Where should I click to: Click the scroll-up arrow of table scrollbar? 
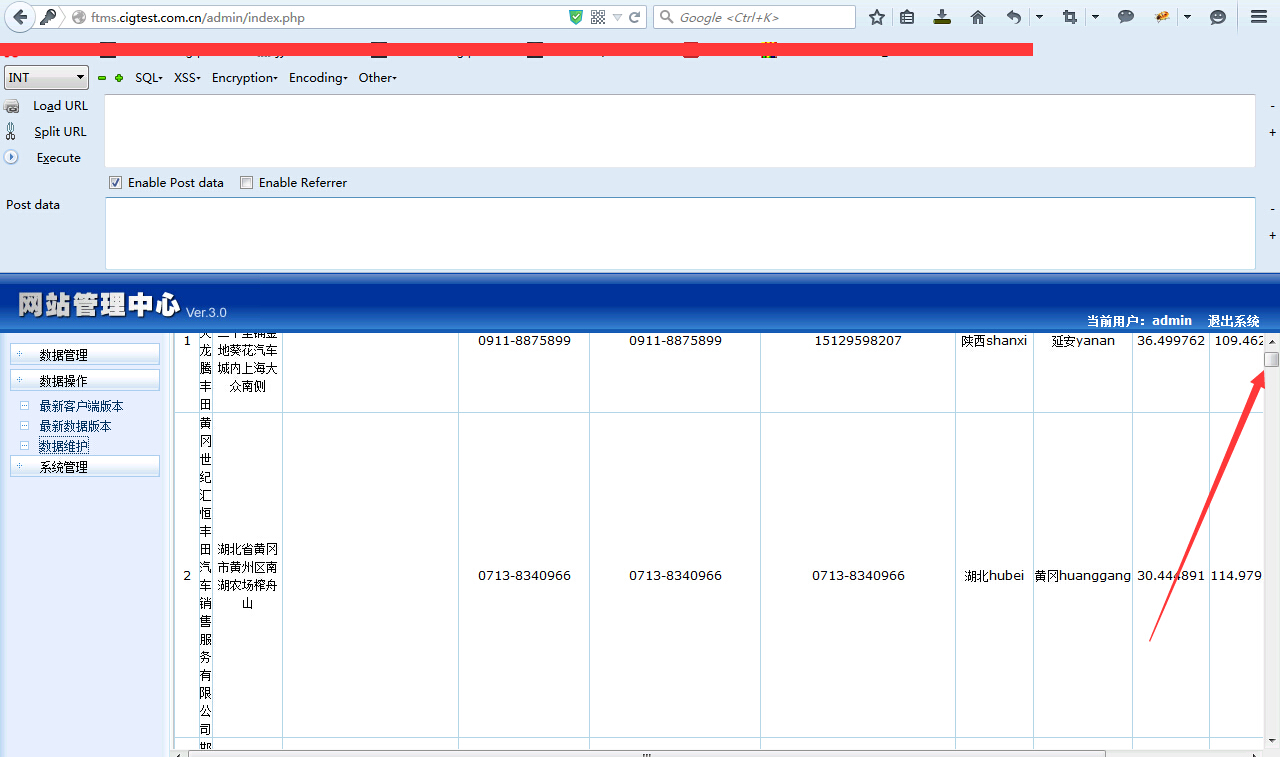click(1272, 342)
